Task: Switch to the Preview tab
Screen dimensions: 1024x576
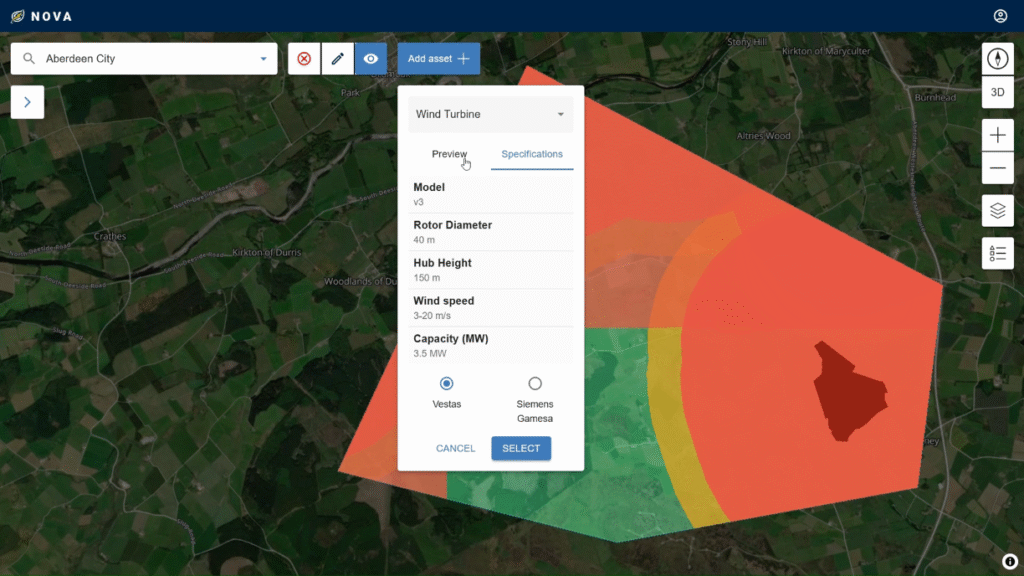Action: point(449,154)
